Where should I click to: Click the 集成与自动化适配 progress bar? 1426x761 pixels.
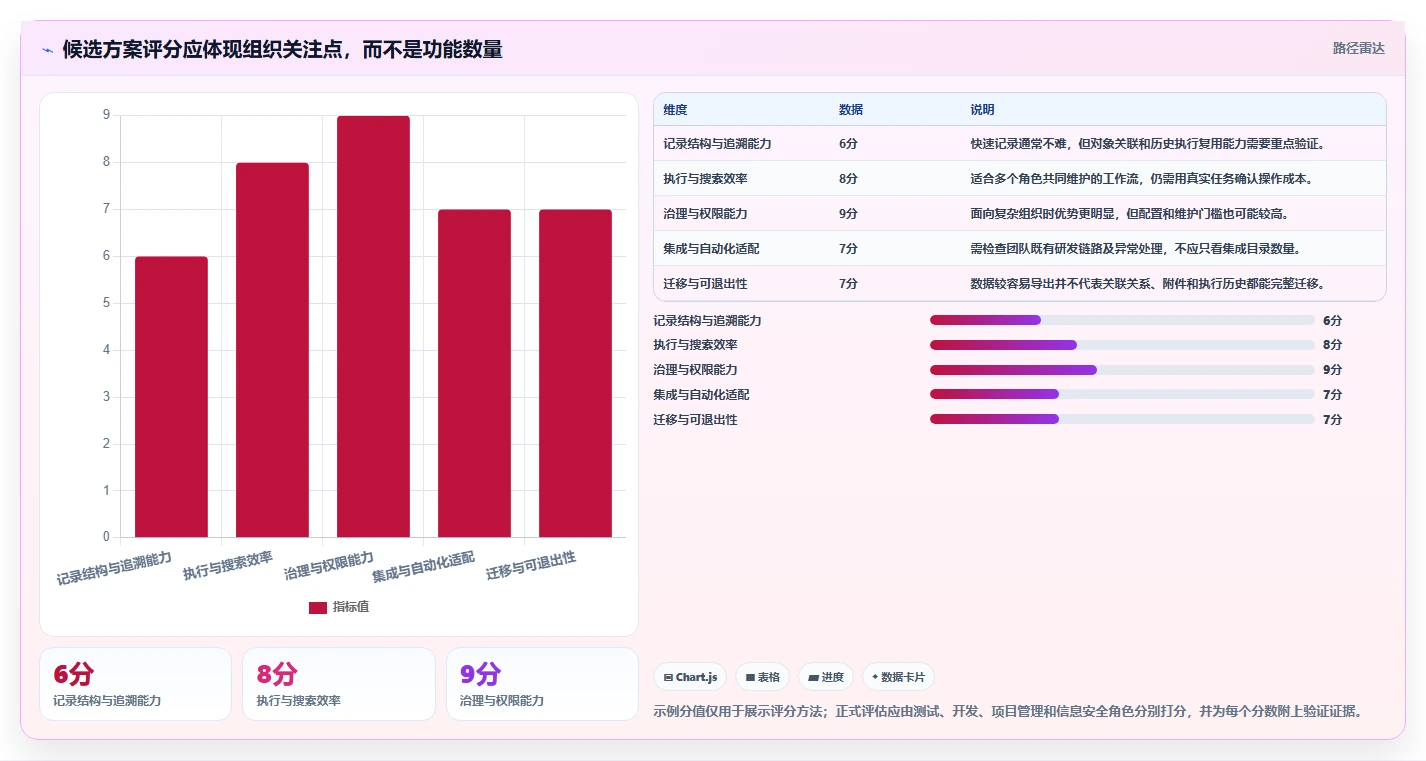coord(1122,395)
